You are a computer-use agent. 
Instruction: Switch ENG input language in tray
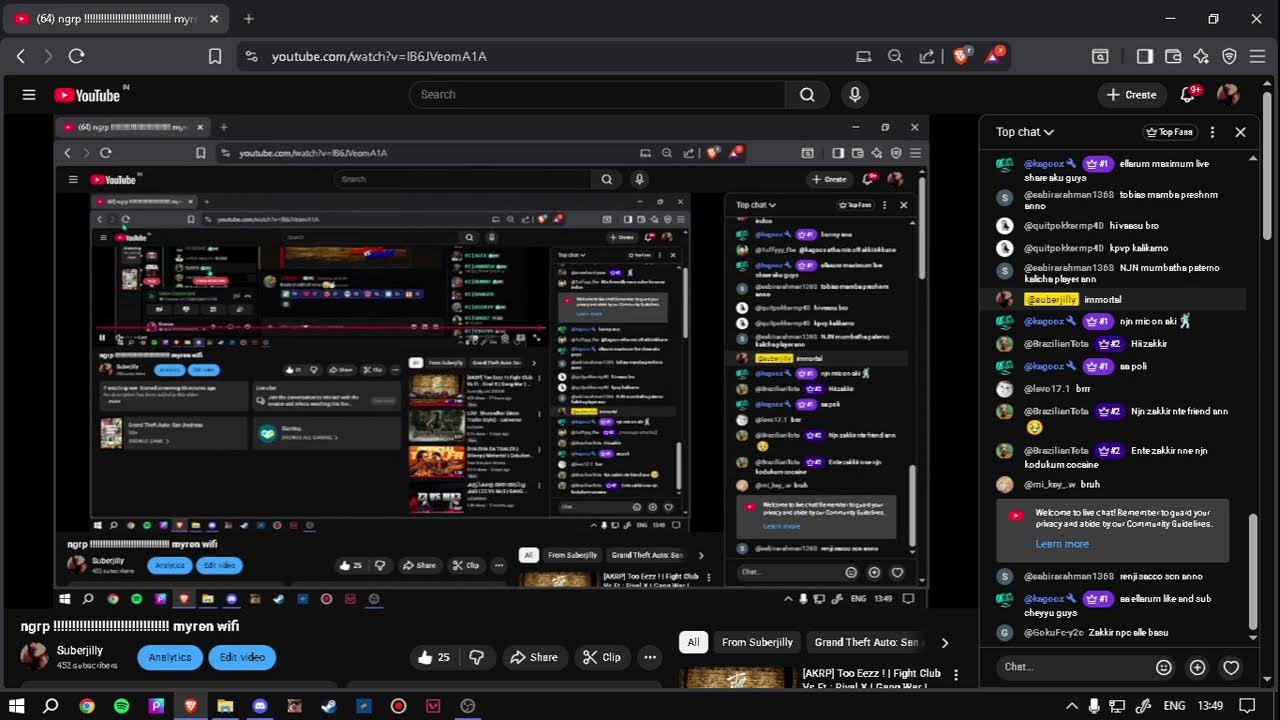click(x=1174, y=706)
